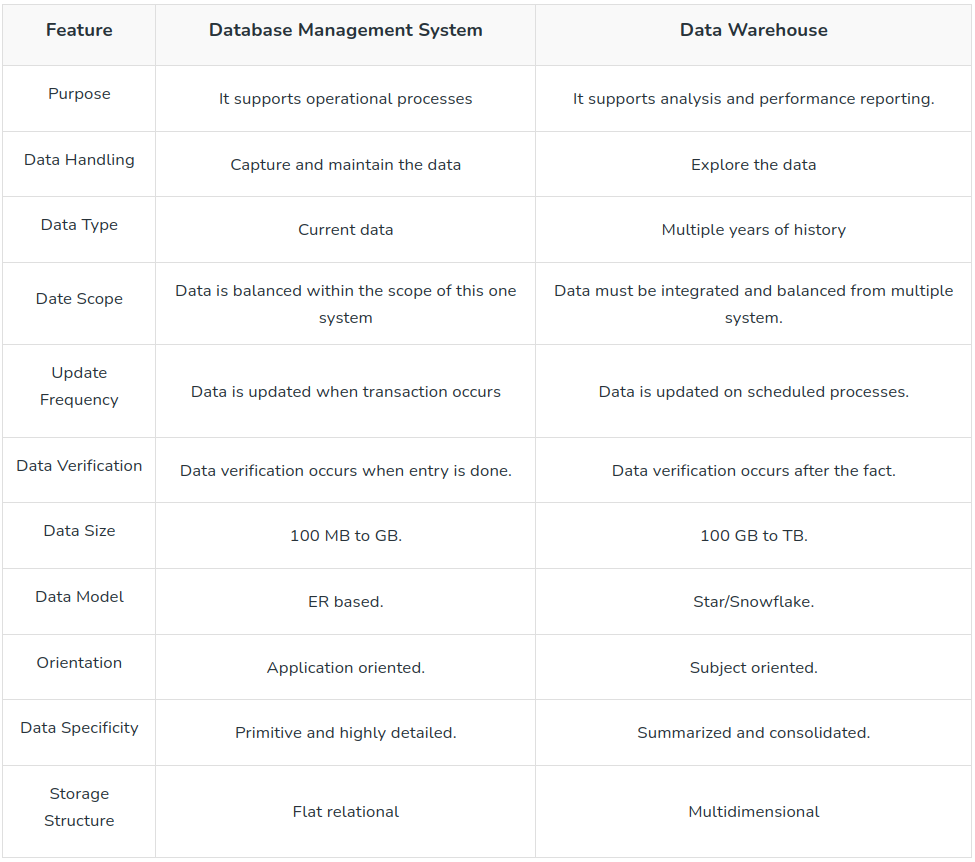Select the 'Explore the data' cell

point(753,165)
